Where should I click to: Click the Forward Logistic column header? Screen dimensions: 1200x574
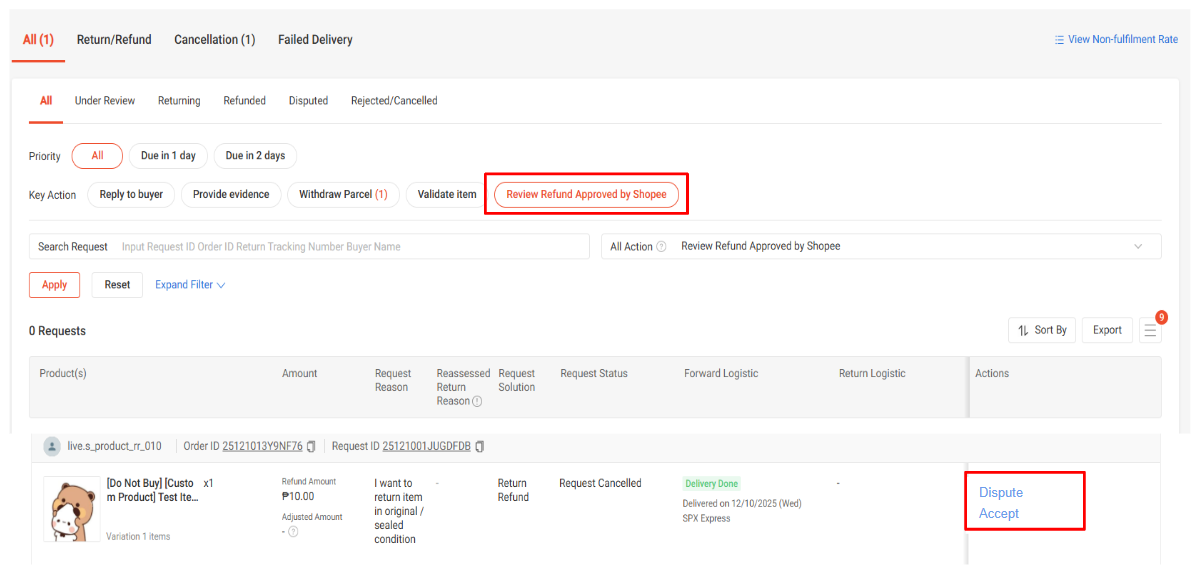721,373
